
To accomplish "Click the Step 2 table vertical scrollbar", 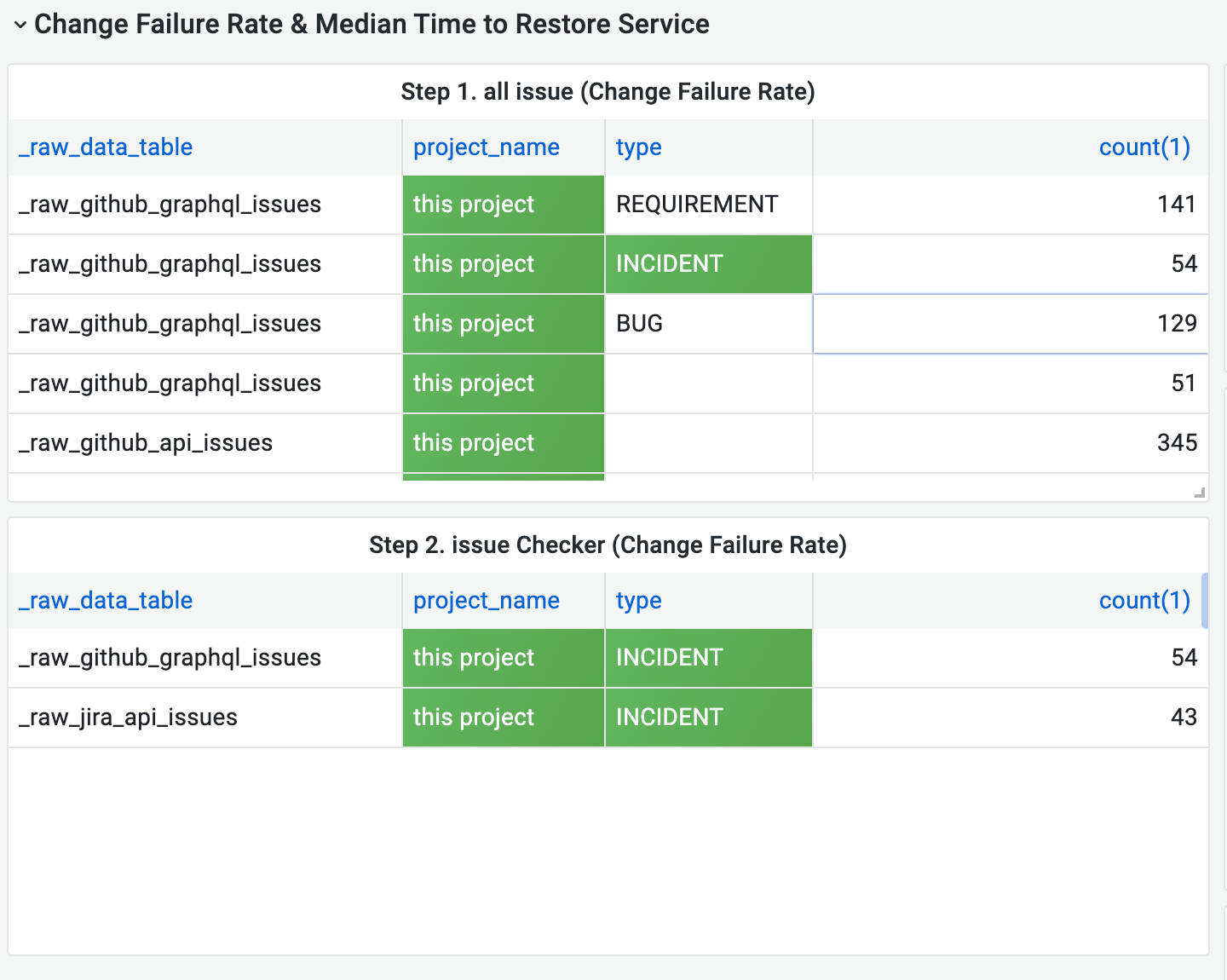I will (1205, 601).
